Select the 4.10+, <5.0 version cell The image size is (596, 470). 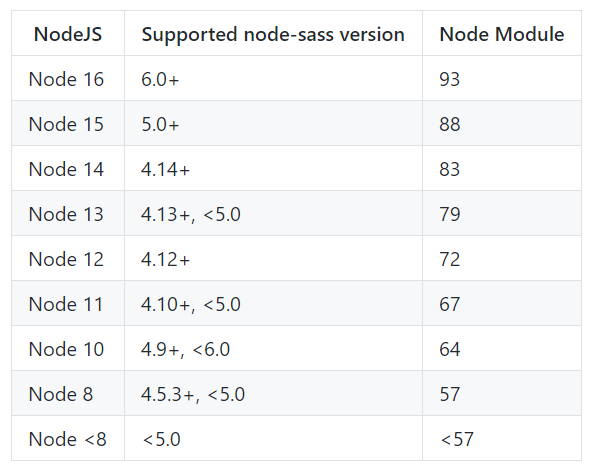point(191,304)
